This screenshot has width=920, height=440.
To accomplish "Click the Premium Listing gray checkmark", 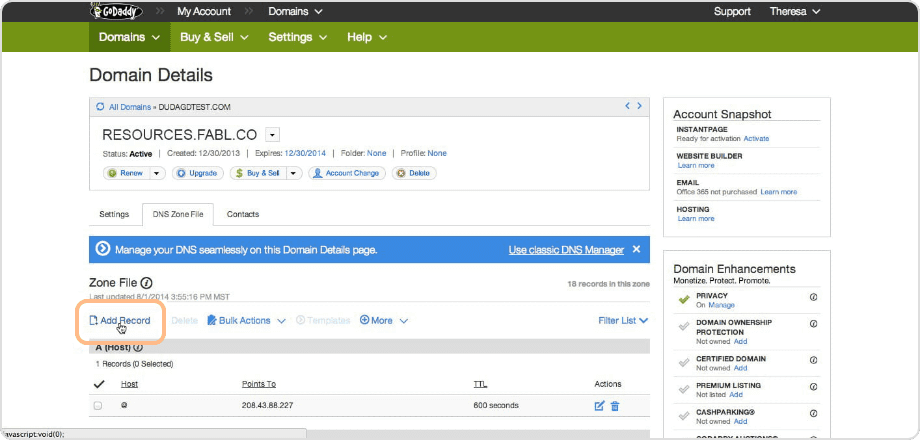I will point(684,389).
